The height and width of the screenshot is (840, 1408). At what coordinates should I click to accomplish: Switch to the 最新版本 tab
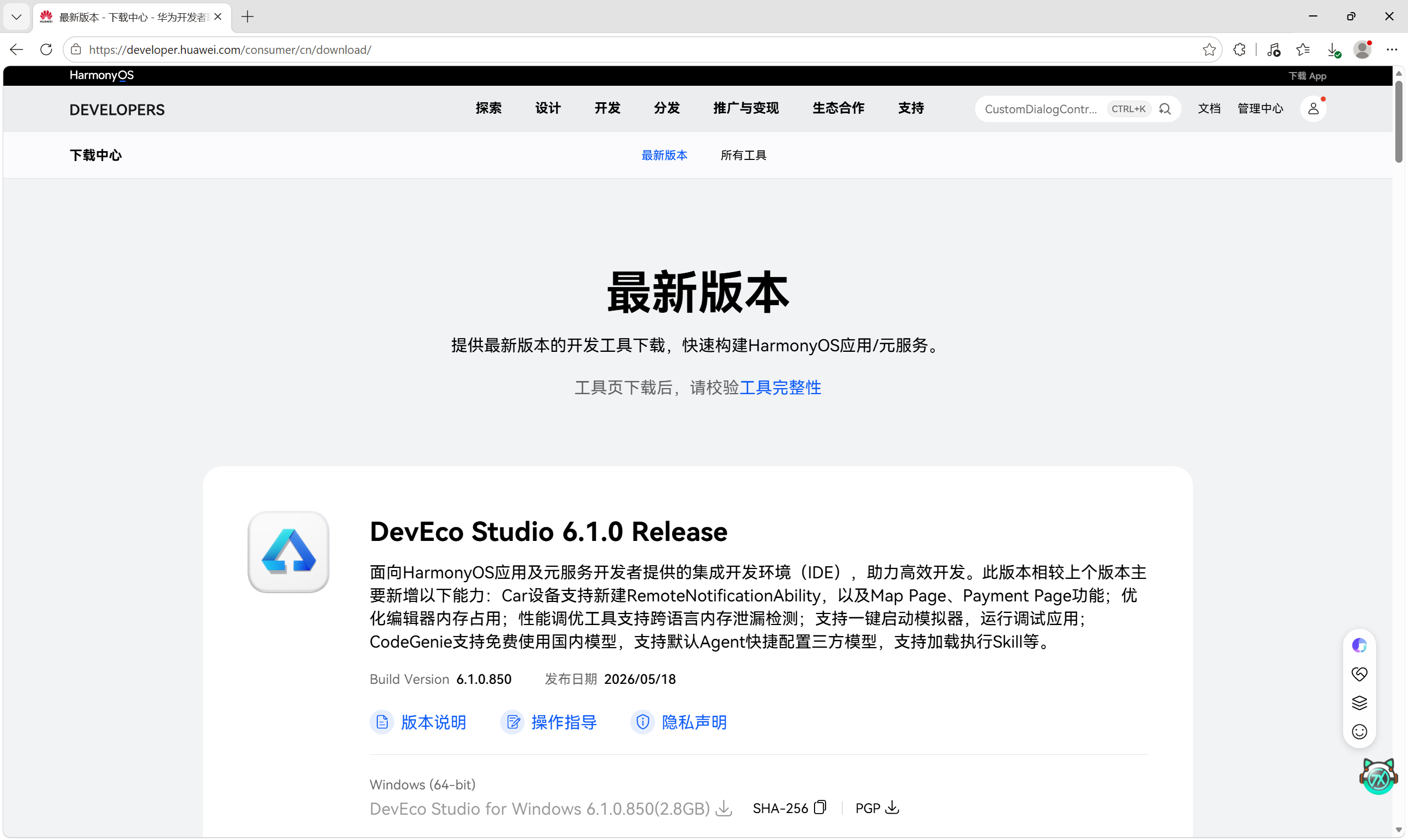[664, 156]
